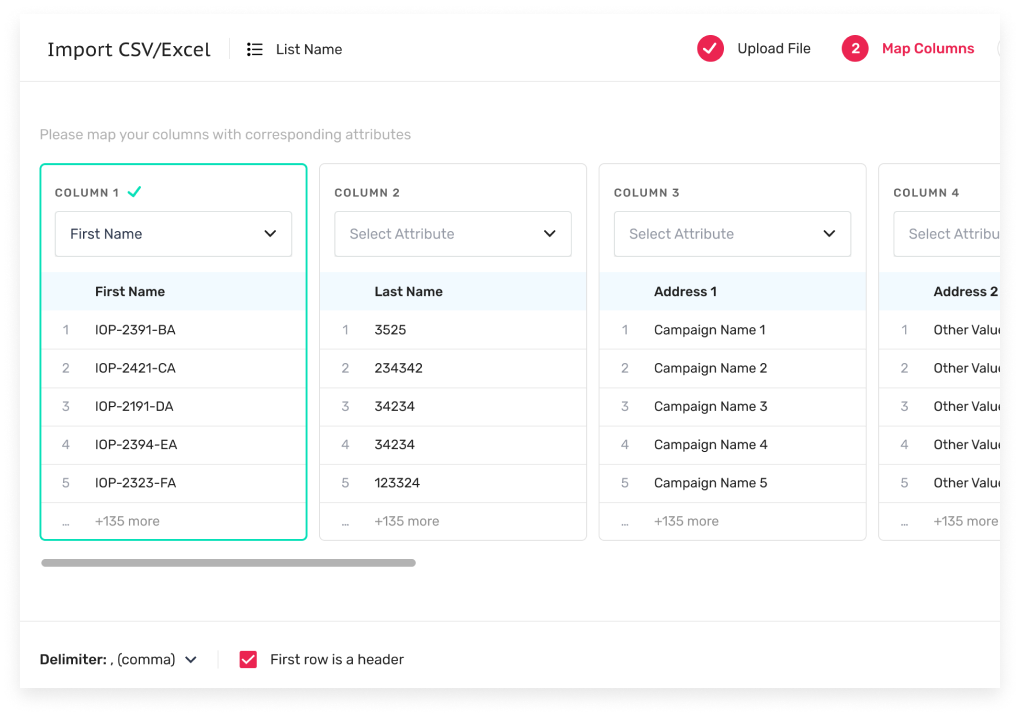
Task: Click the COLUMN 2 label
Action: (367, 192)
